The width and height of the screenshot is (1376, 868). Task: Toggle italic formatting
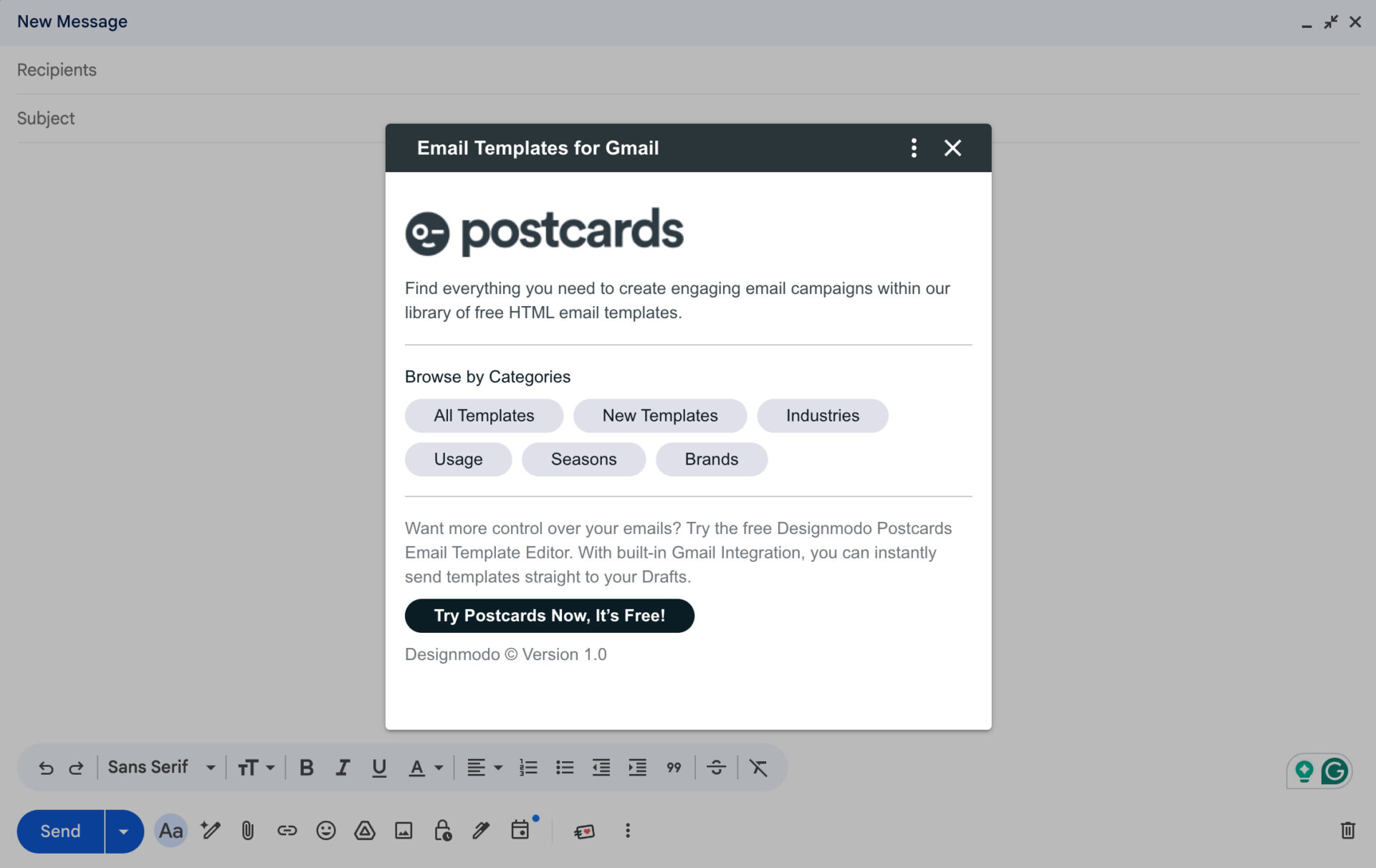[x=342, y=767]
